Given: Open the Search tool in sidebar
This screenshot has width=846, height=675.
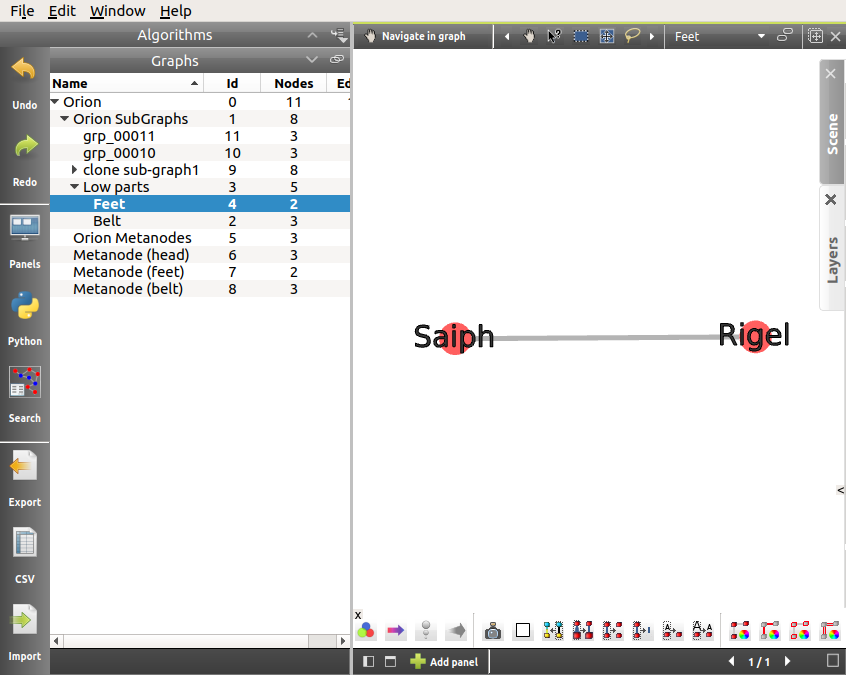Looking at the screenshot, I should 24,384.
